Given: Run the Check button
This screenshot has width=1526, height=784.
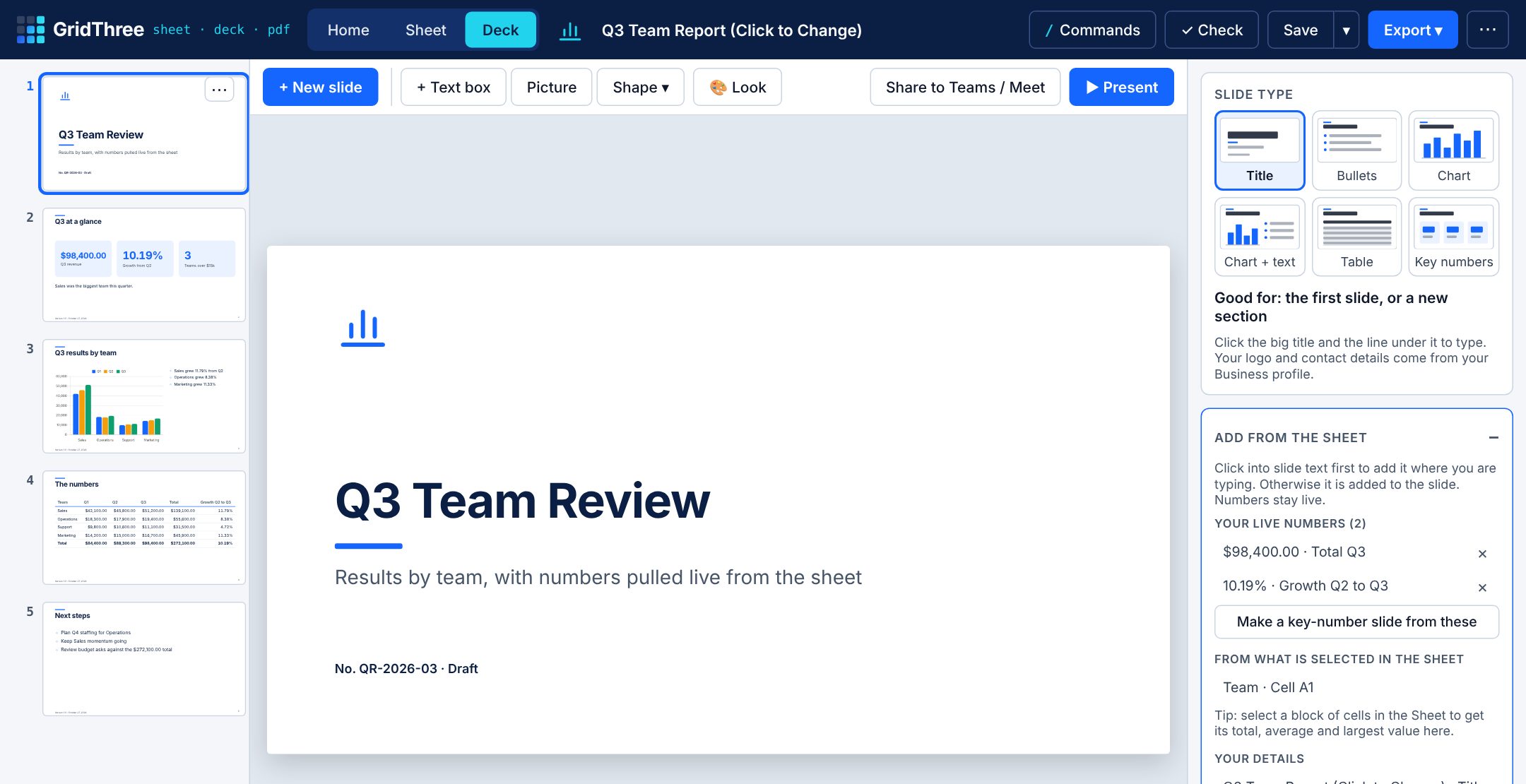Looking at the screenshot, I should (x=1211, y=30).
